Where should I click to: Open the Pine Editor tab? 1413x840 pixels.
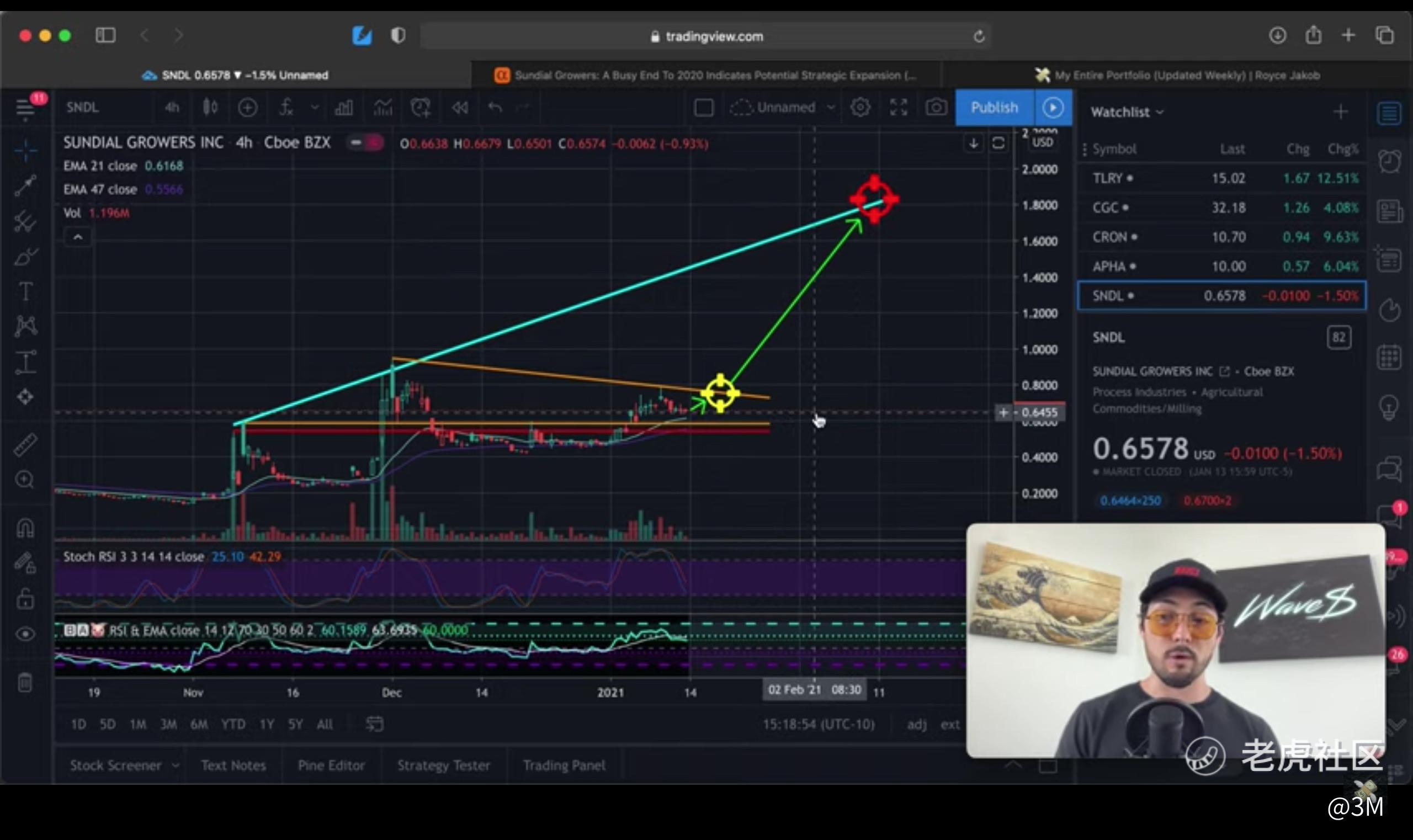[x=331, y=765]
